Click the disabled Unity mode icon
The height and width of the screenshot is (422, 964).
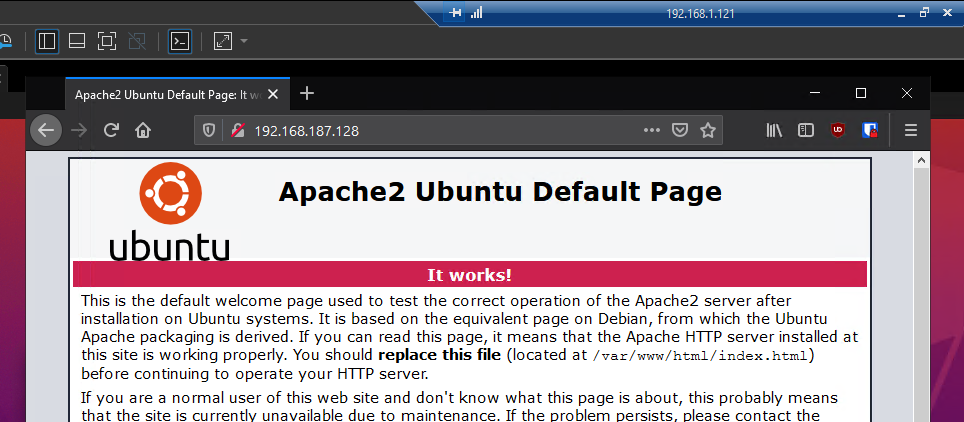coord(137,41)
